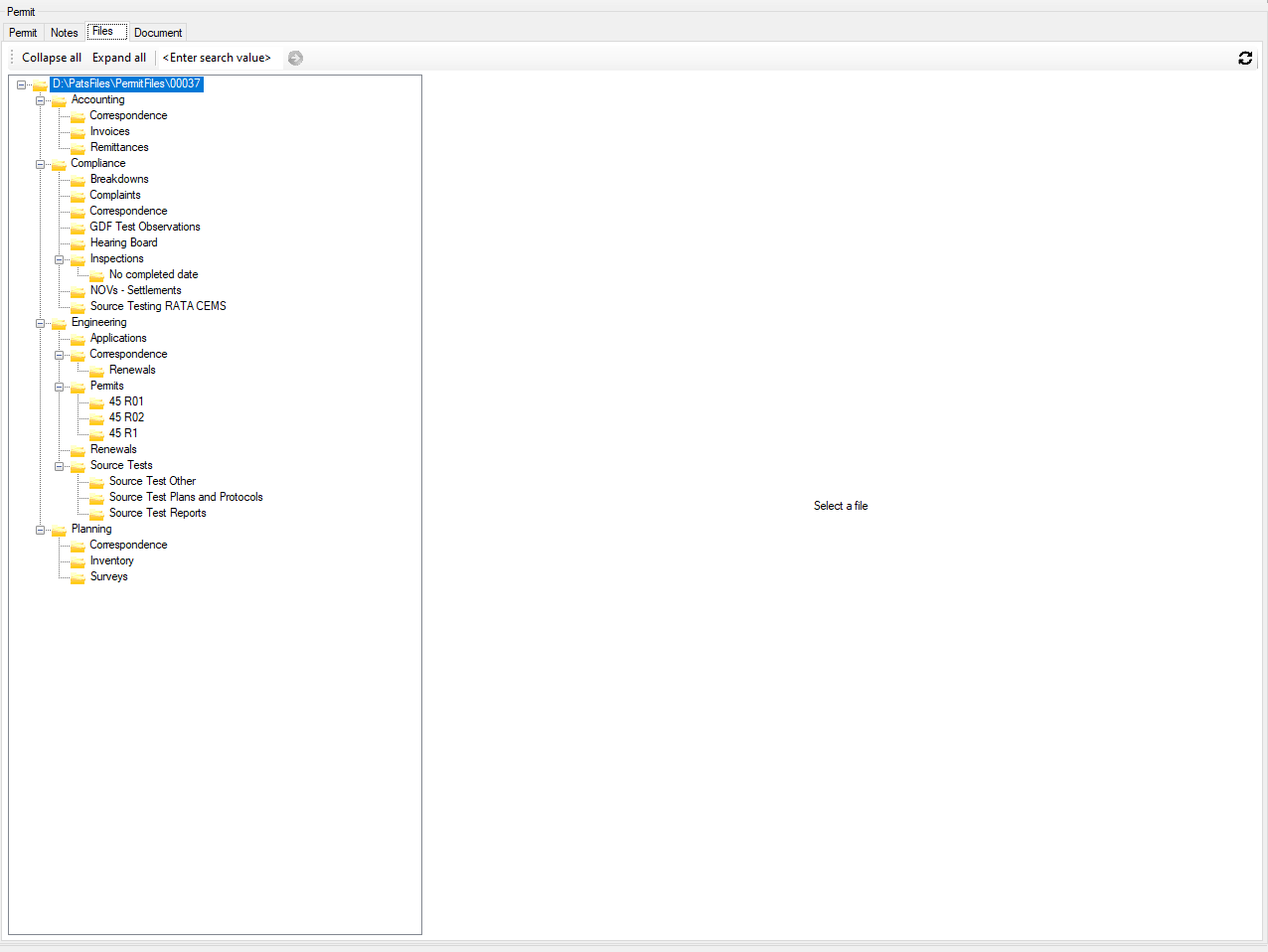Click the Expand all toolbar command
This screenshot has height=952, width=1268.
coord(118,57)
